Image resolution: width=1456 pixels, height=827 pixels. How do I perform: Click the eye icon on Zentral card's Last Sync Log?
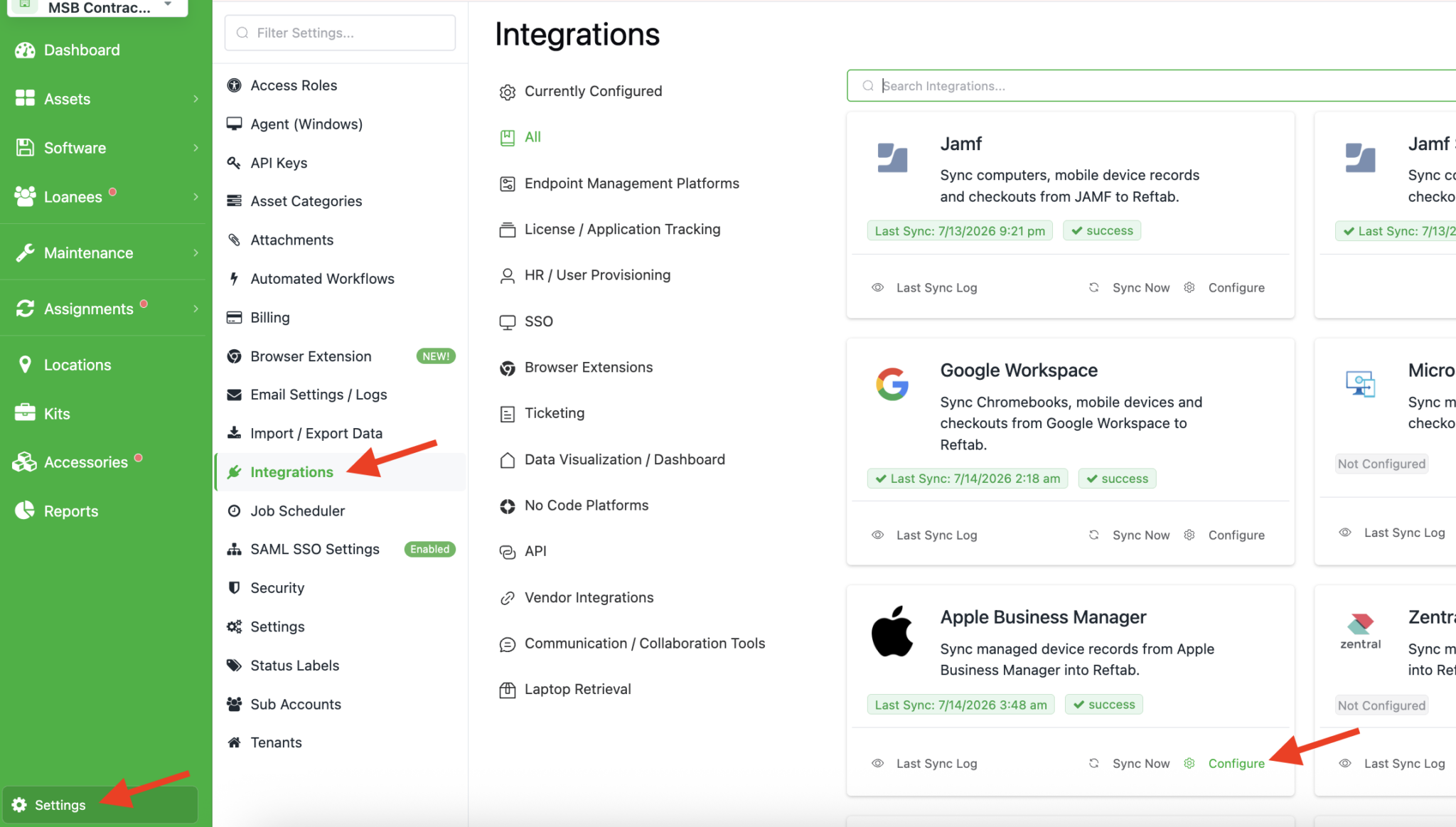tap(1345, 763)
